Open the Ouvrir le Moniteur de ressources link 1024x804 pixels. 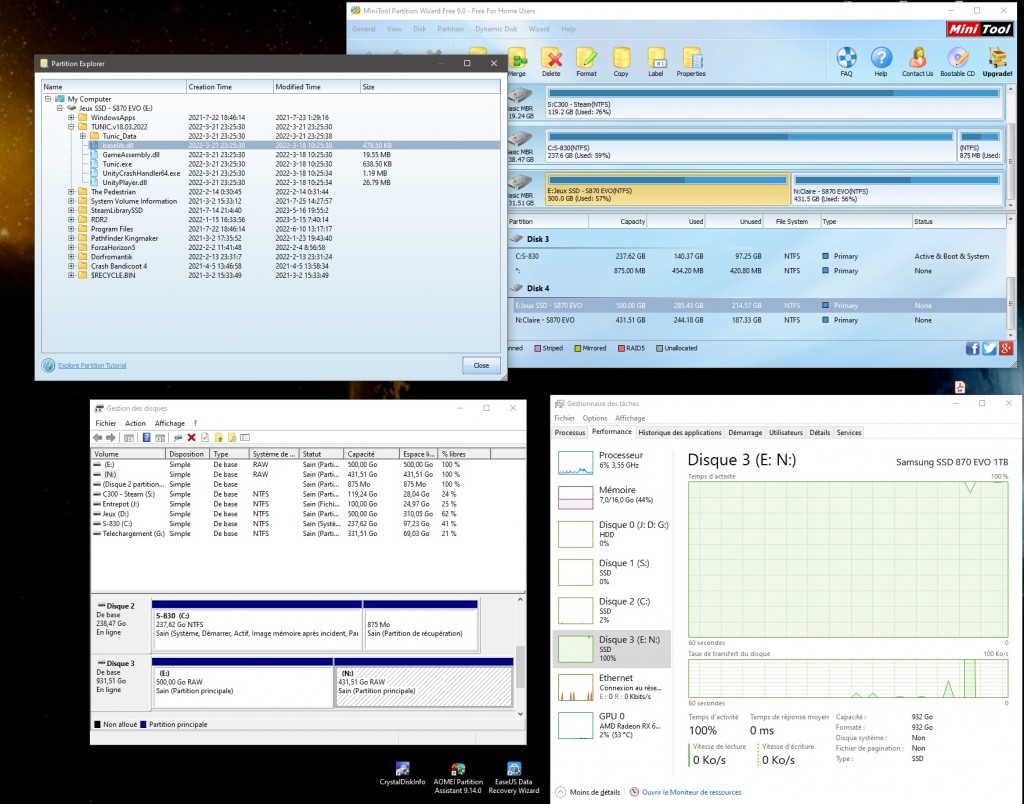[691, 792]
